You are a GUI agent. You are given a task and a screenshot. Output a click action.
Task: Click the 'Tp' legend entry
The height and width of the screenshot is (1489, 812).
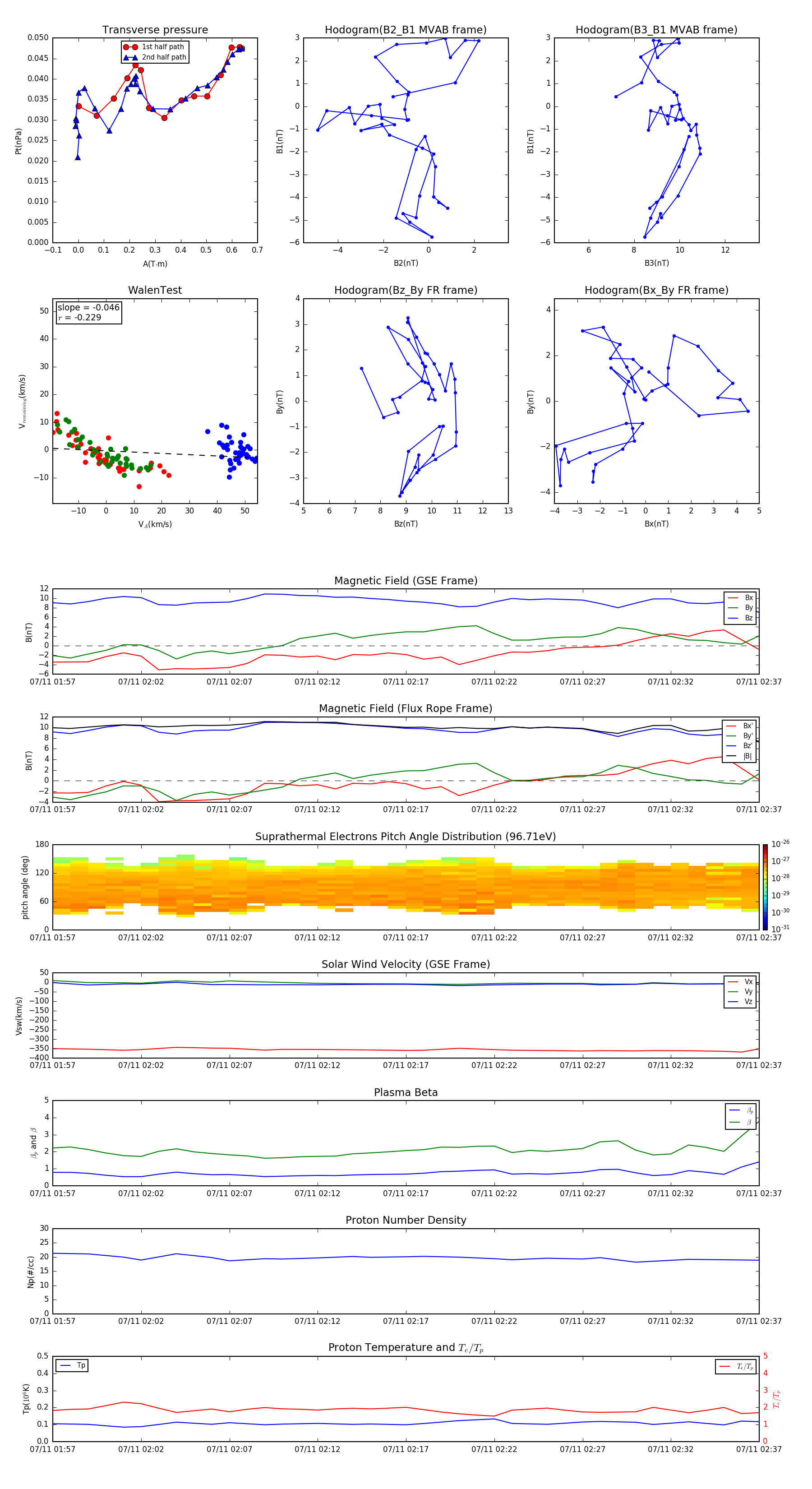(x=72, y=1365)
